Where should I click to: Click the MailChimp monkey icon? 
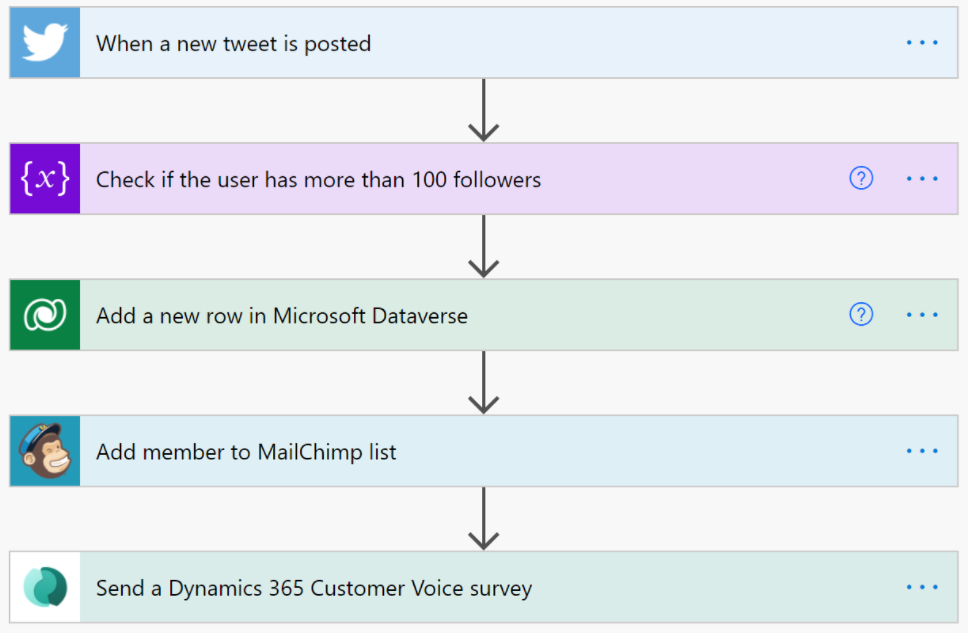click(x=45, y=451)
